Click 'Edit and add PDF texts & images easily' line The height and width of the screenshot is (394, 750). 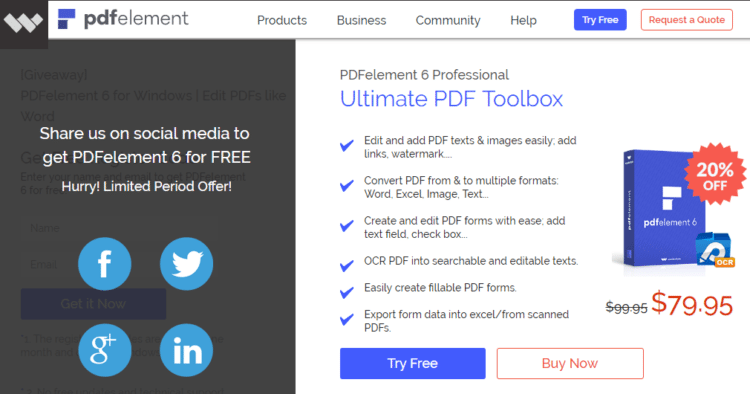(470, 147)
